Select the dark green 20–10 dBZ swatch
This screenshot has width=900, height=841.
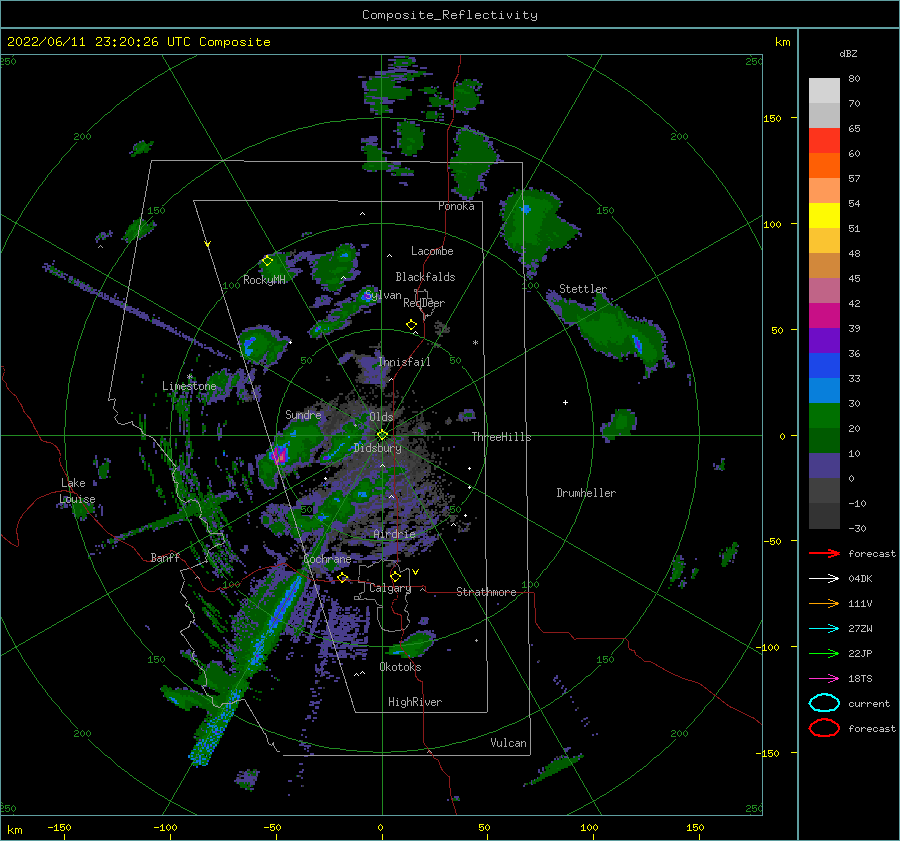pyautogui.click(x=824, y=441)
